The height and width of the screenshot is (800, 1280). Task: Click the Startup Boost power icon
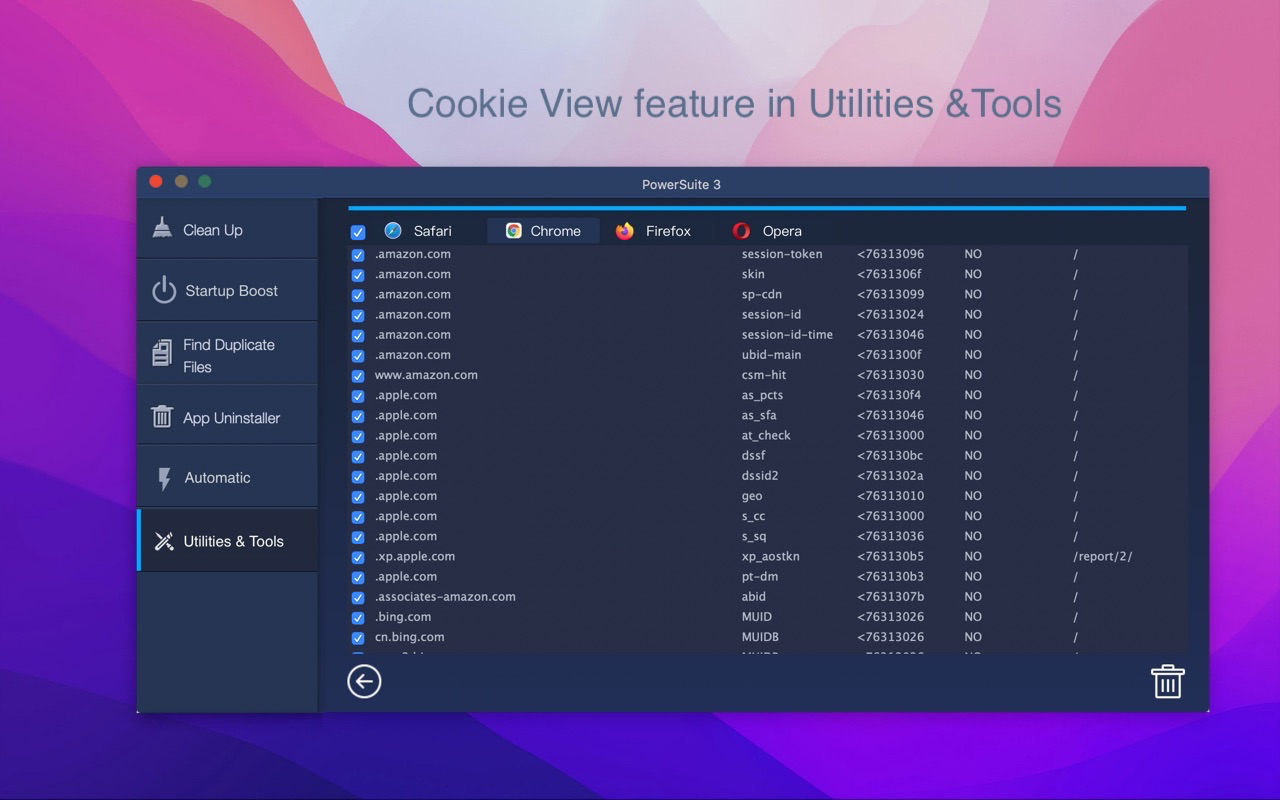coord(164,290)
